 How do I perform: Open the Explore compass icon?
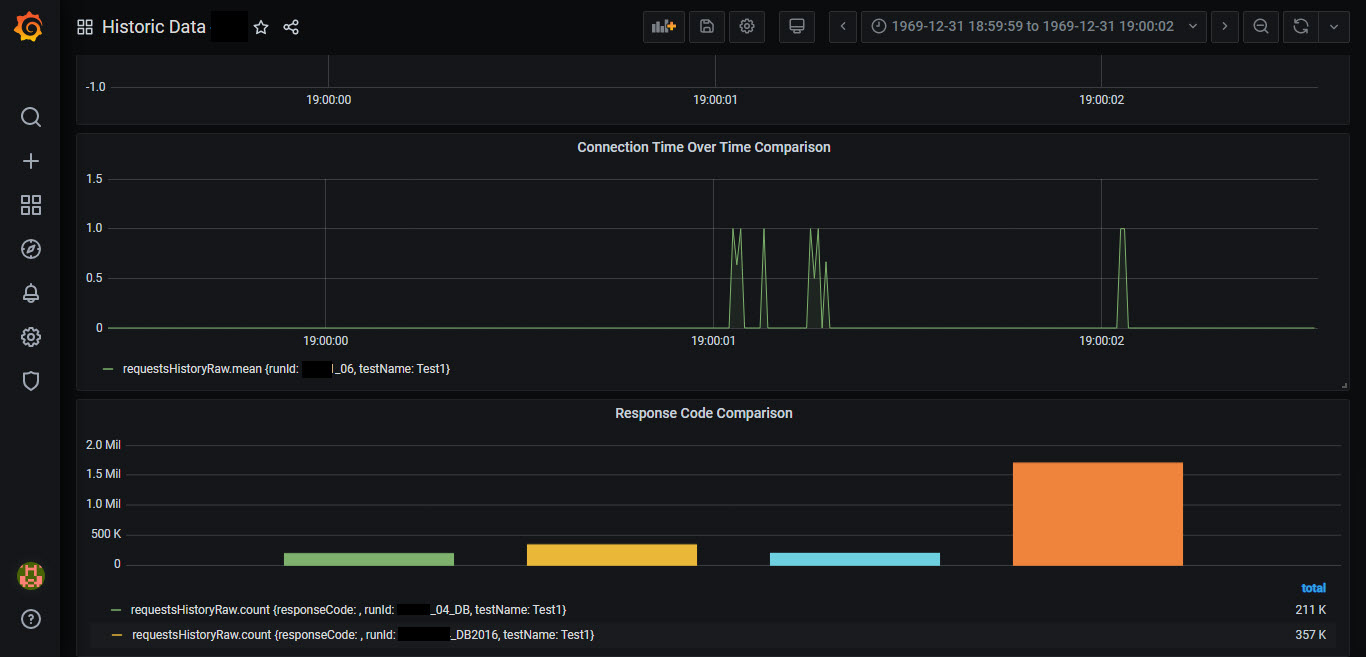(31, 249)
